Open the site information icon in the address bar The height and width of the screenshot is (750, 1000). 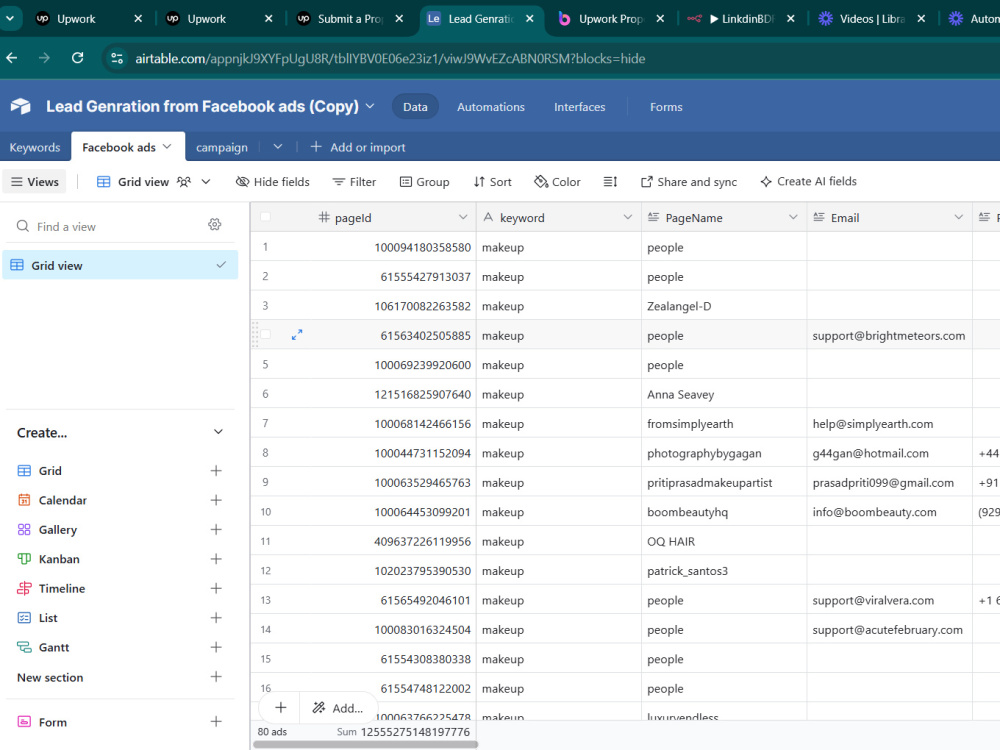tap(117, 58)
